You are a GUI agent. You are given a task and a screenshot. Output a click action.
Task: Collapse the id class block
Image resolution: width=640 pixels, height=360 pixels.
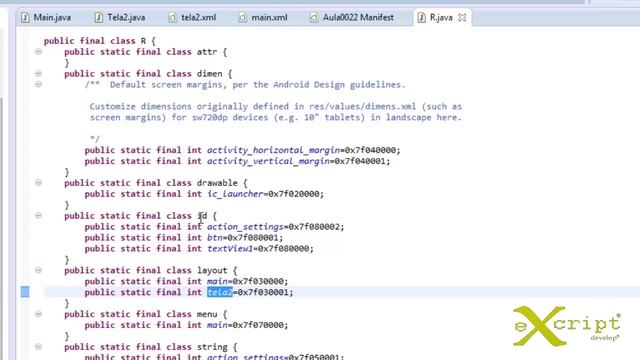(x=38, y=215)
